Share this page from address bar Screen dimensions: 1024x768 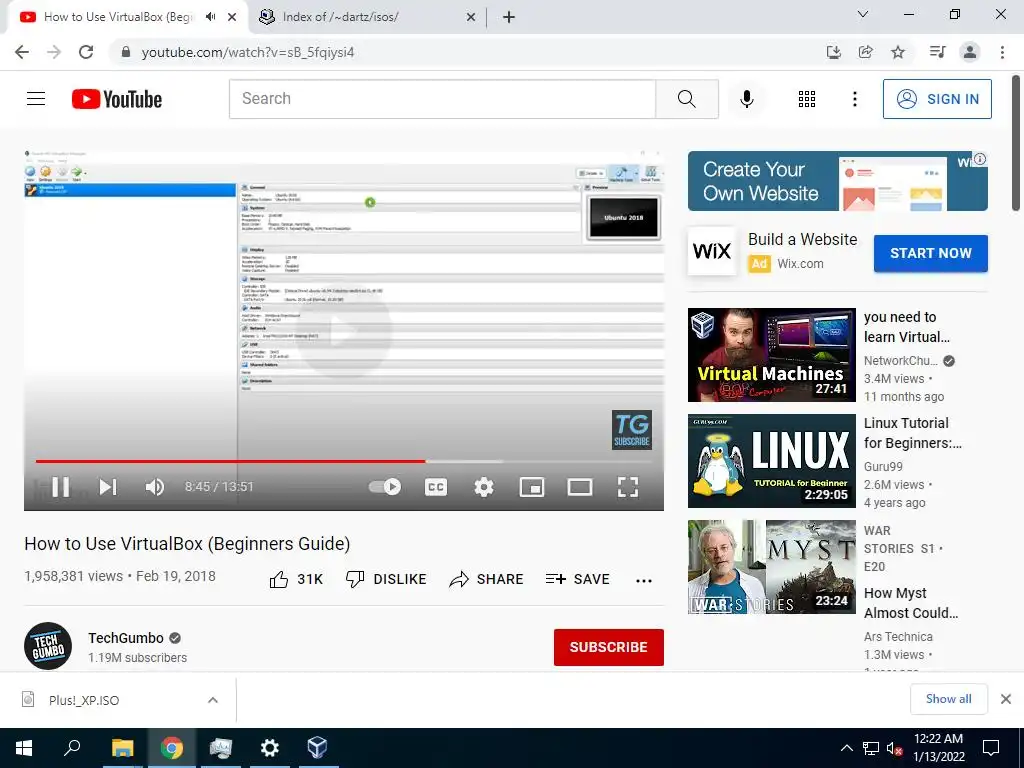pos(866,52)
